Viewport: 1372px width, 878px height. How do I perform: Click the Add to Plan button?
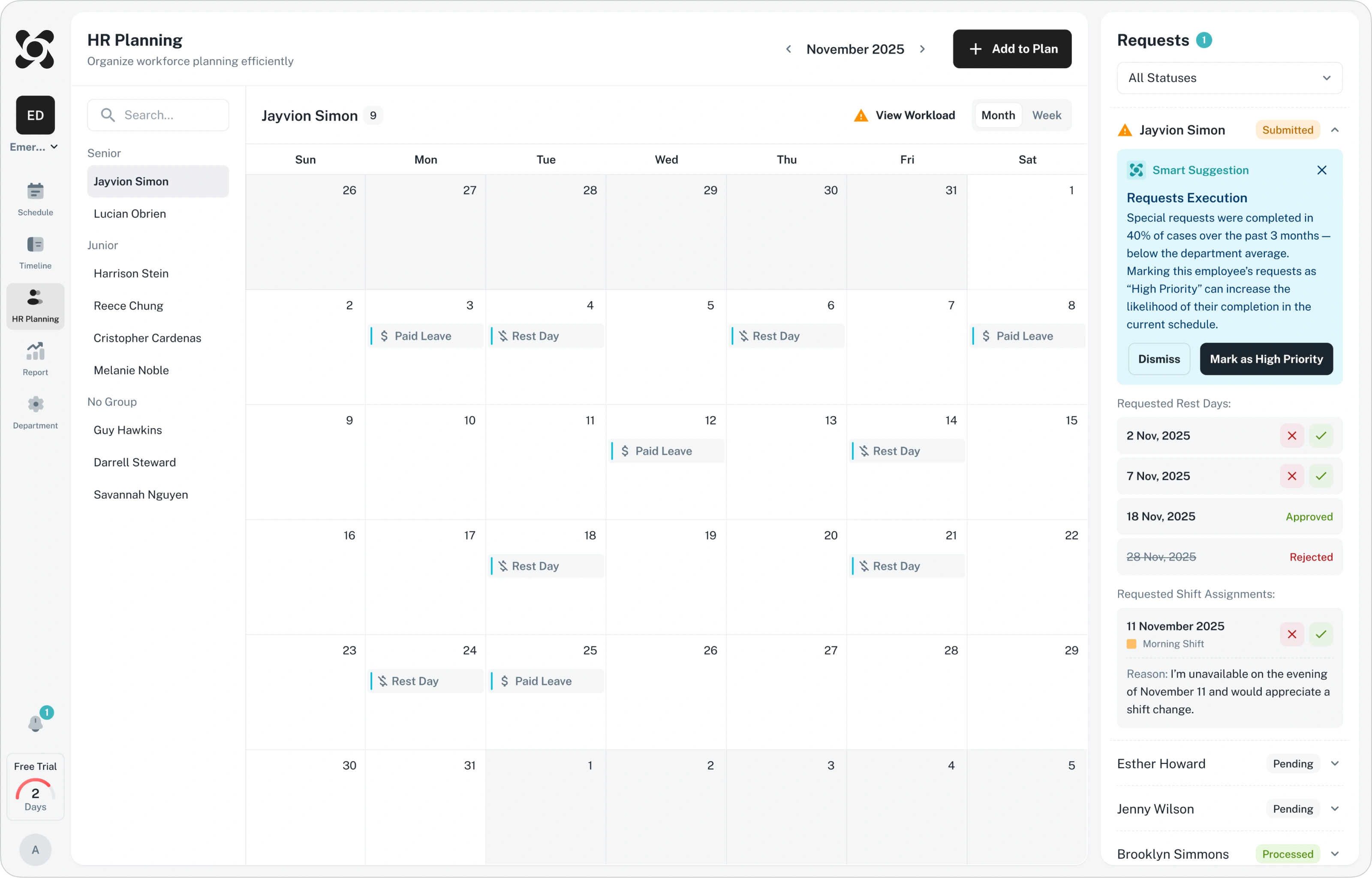click(1012, 49)
